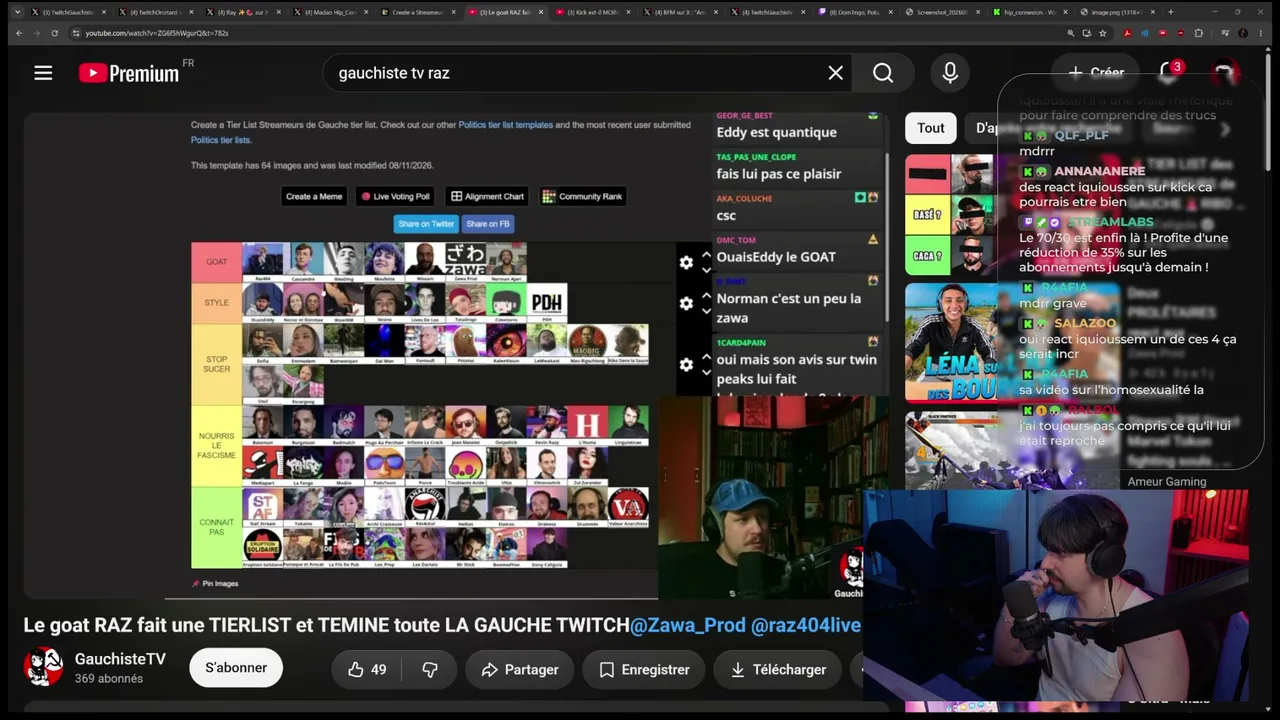The image size is (1280, 720).
Task: Switch to the 'BFM sur X' browser tab
Action: [x=680, y=12]
